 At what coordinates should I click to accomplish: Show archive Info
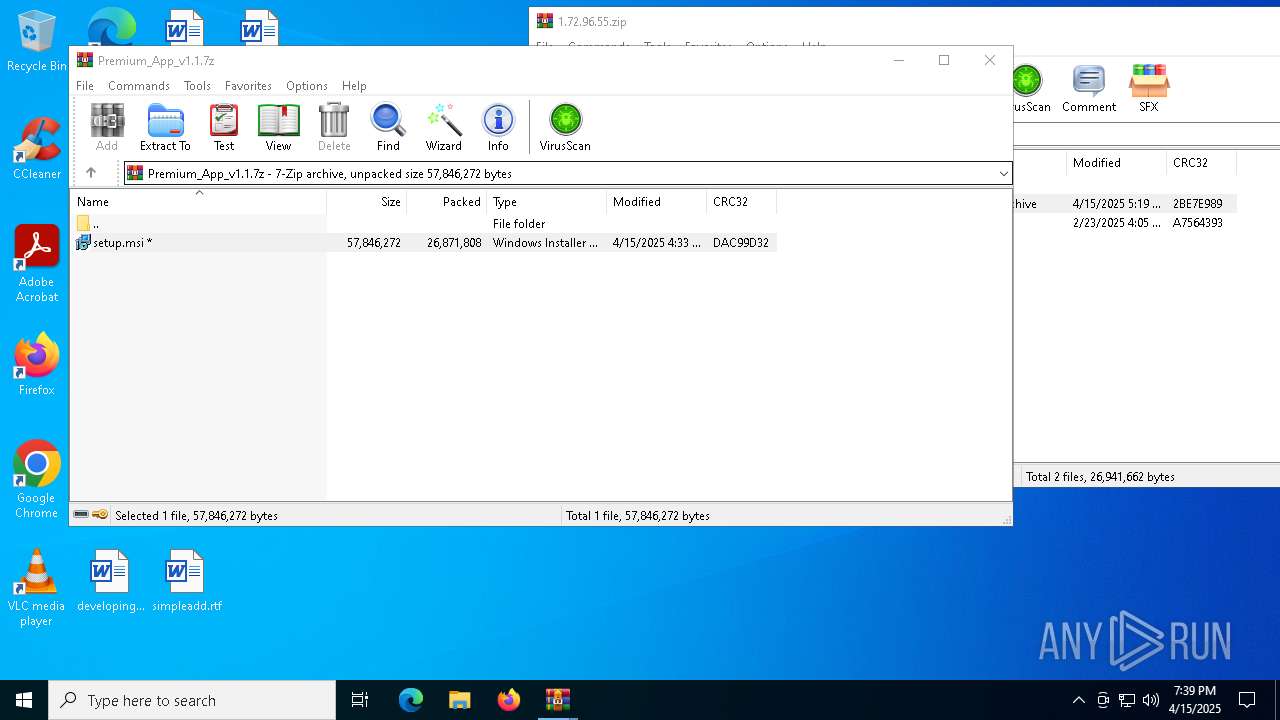(x=498, y=127)
